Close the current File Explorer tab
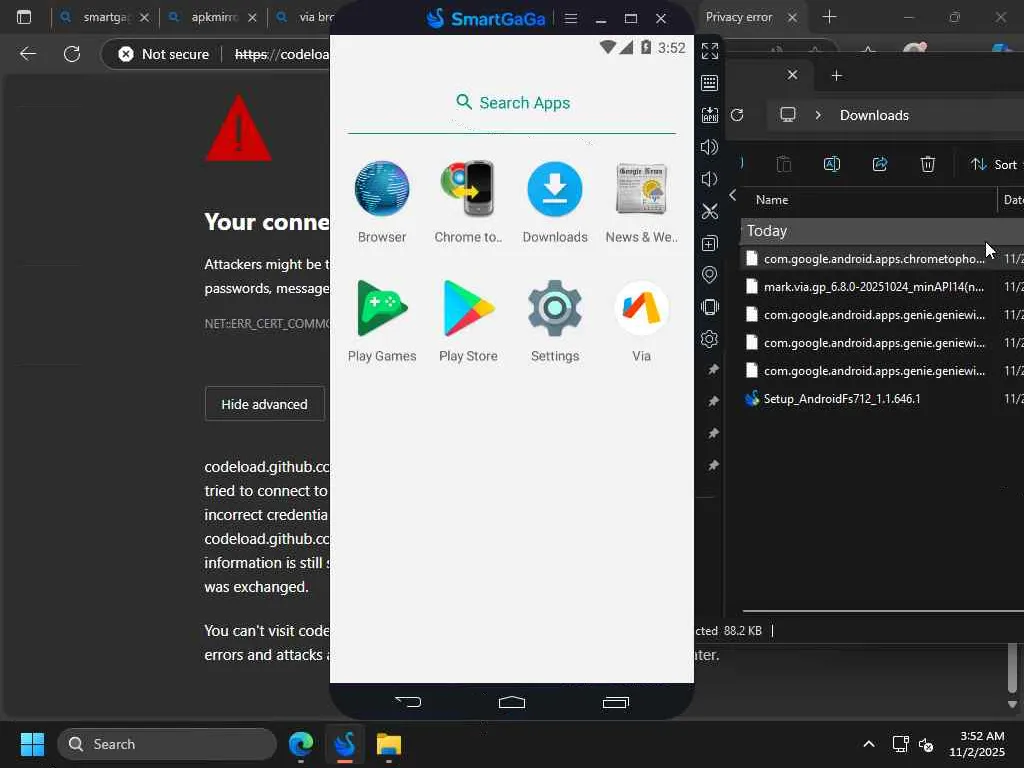Screen dimensions: 1024x768 (x=792, y=75)
